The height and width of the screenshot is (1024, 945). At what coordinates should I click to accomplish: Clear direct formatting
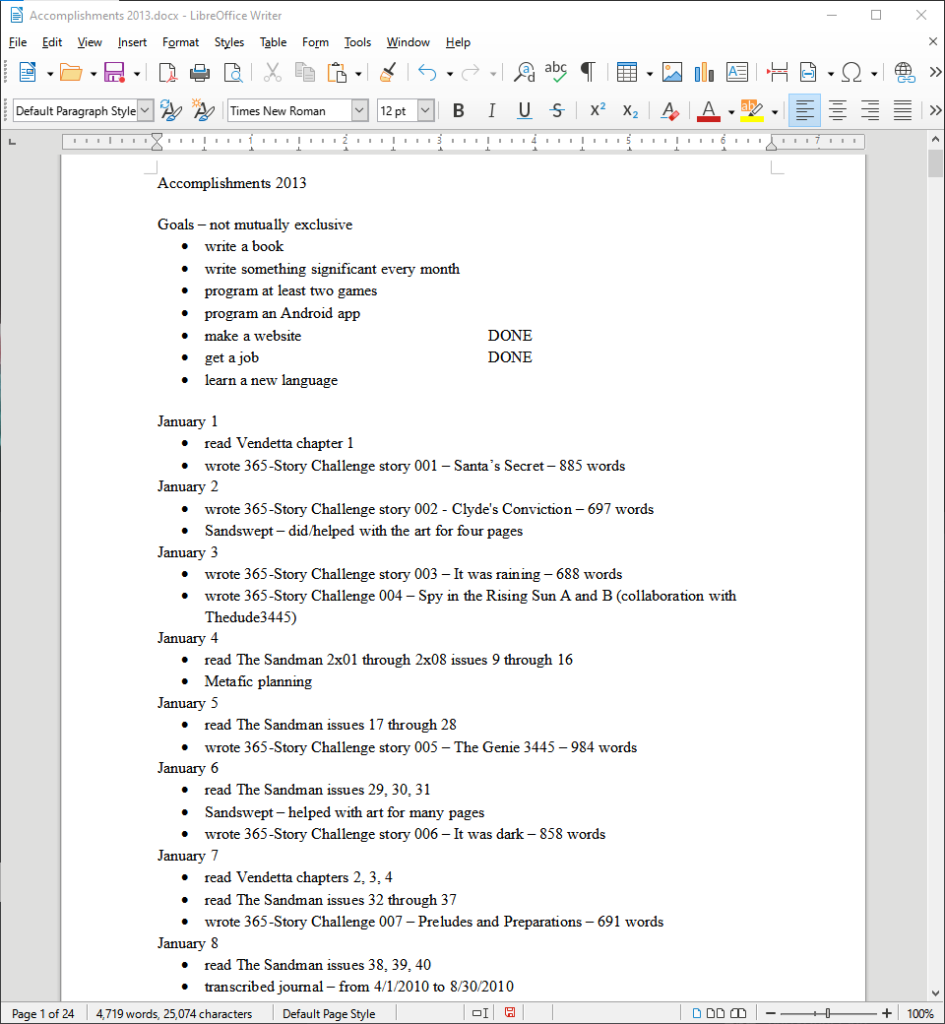coord(669,111)
